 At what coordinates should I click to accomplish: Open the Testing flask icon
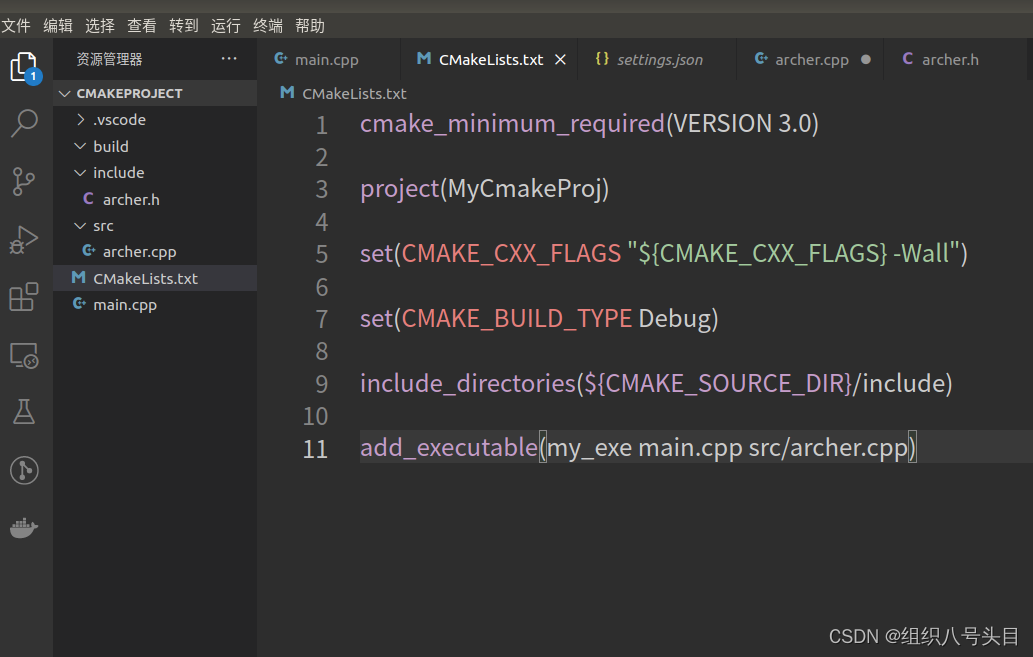point(24,412)
